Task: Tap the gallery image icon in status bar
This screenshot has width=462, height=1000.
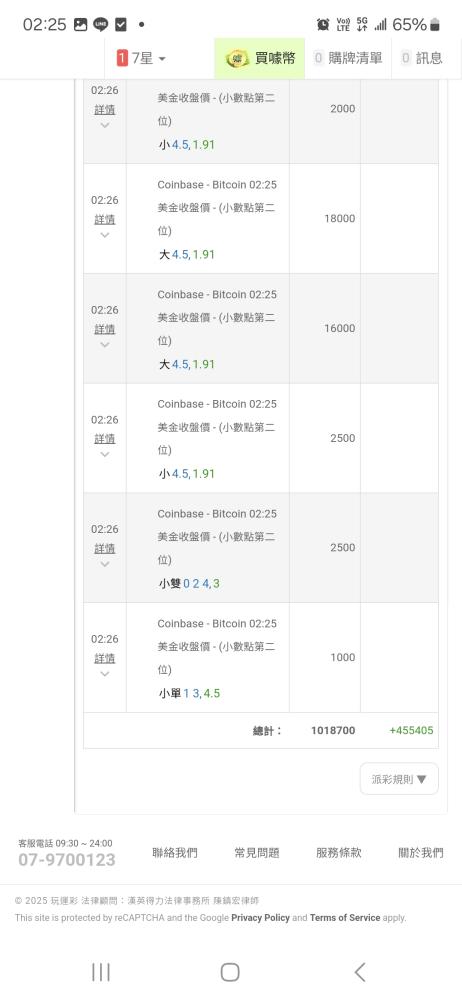Action: 80,25
